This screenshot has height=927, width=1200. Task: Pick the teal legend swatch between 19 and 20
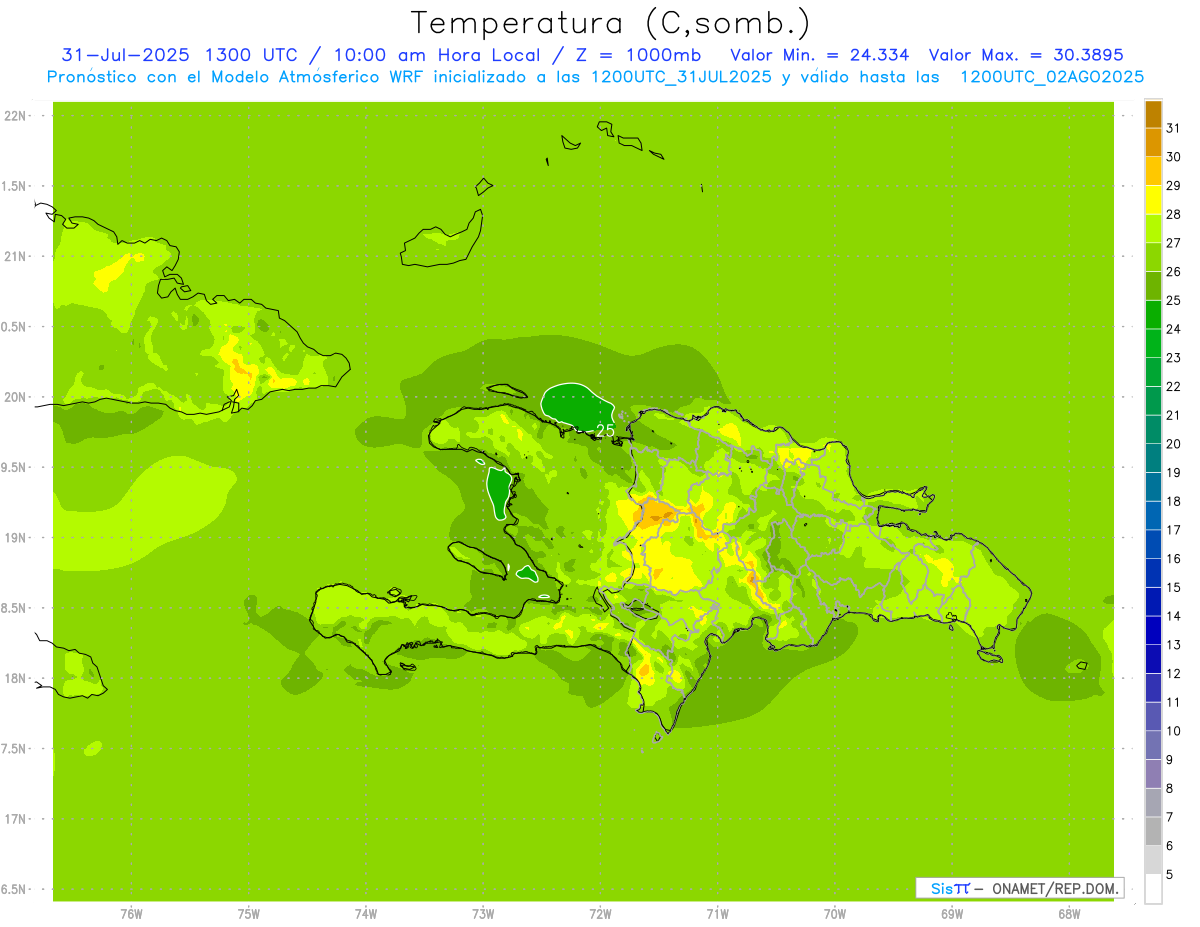coord(1153,458)
